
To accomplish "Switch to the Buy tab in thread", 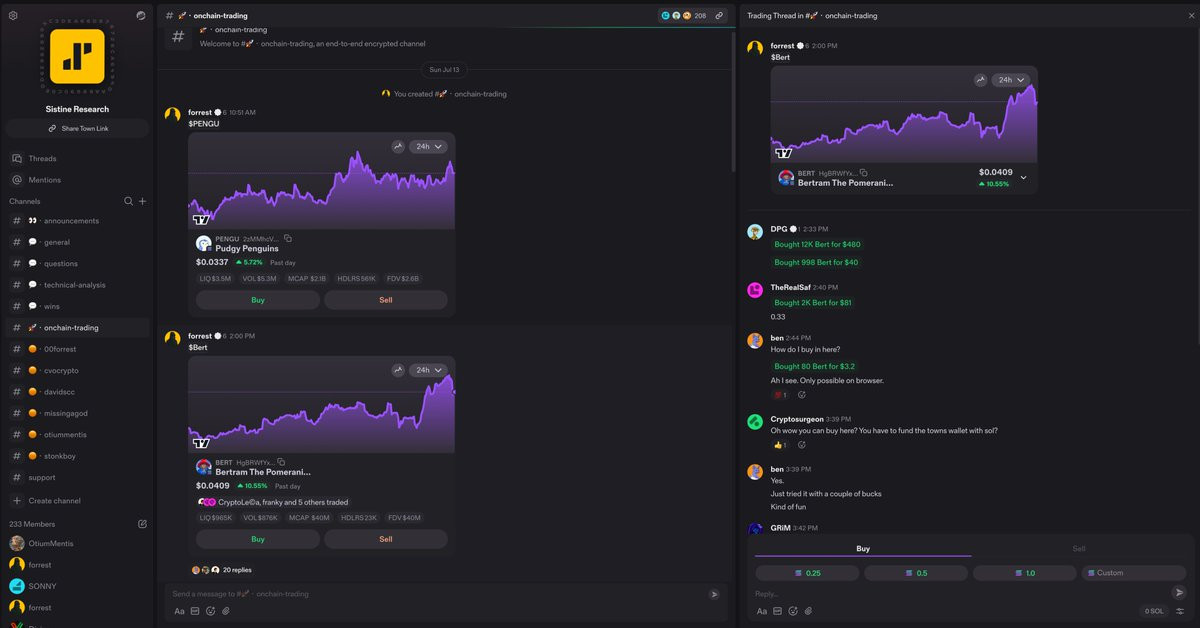I will tap(863, 548).
